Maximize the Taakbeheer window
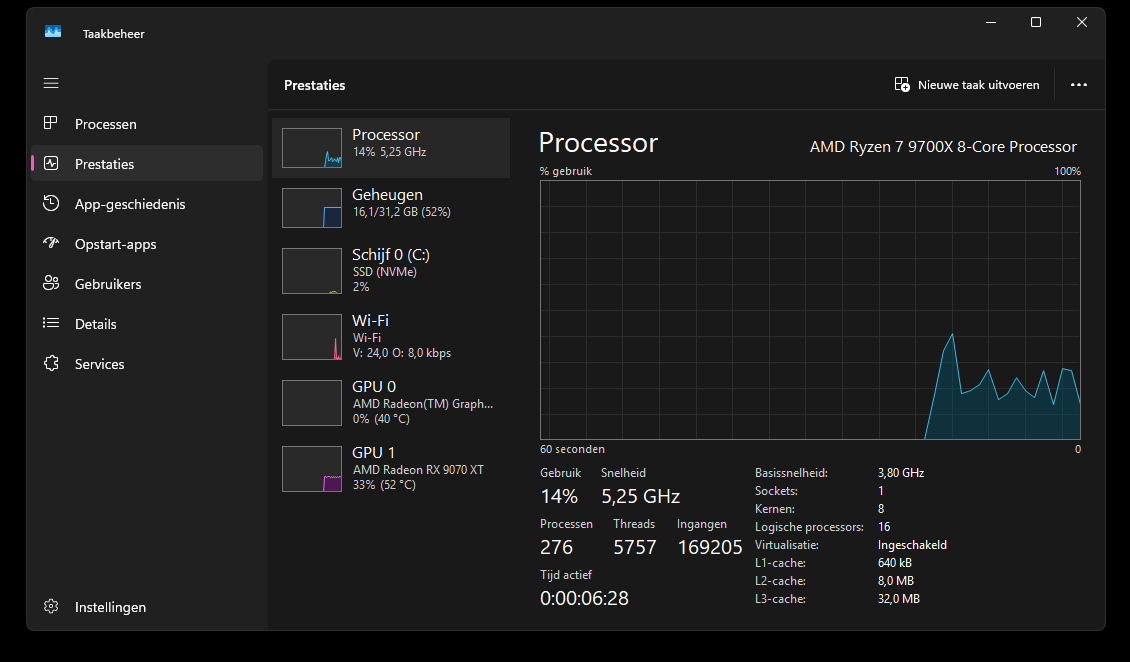Viewport: 1130px width, 662px height. point(1036,22)
